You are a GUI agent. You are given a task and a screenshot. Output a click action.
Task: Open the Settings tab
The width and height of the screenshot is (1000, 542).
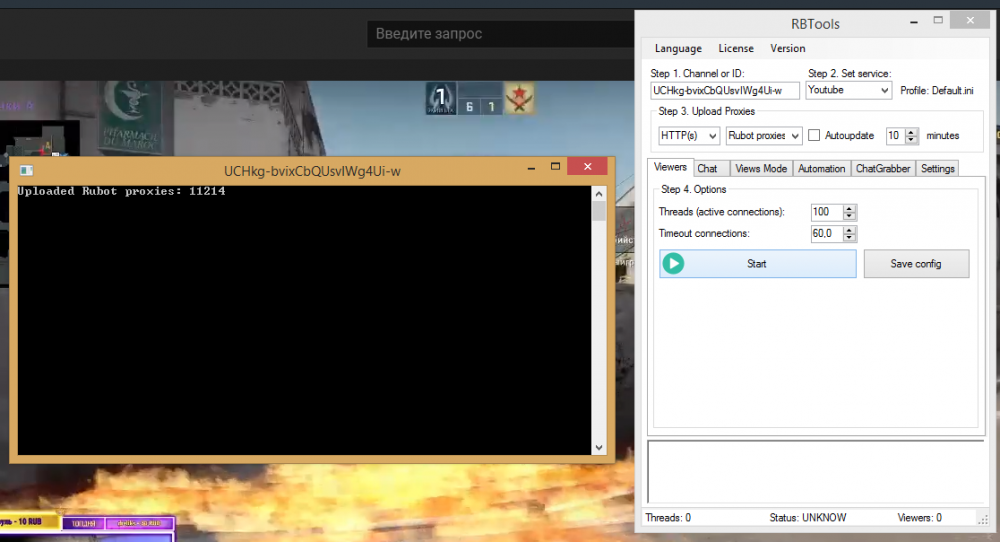click(x=937, y=169)
